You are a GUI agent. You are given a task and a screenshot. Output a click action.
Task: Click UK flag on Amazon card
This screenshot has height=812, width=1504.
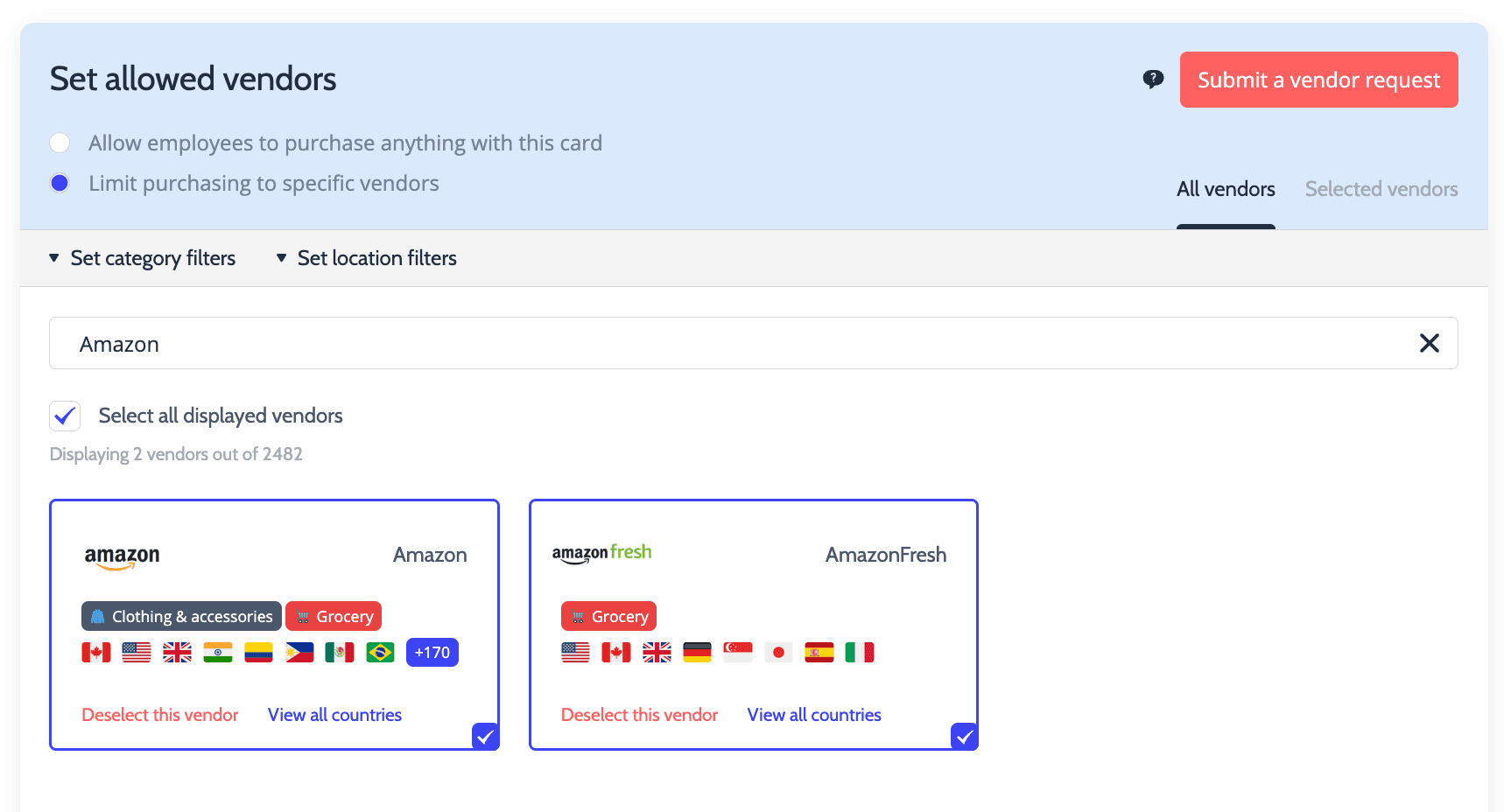pyautogui.click(x=177, y=653)
